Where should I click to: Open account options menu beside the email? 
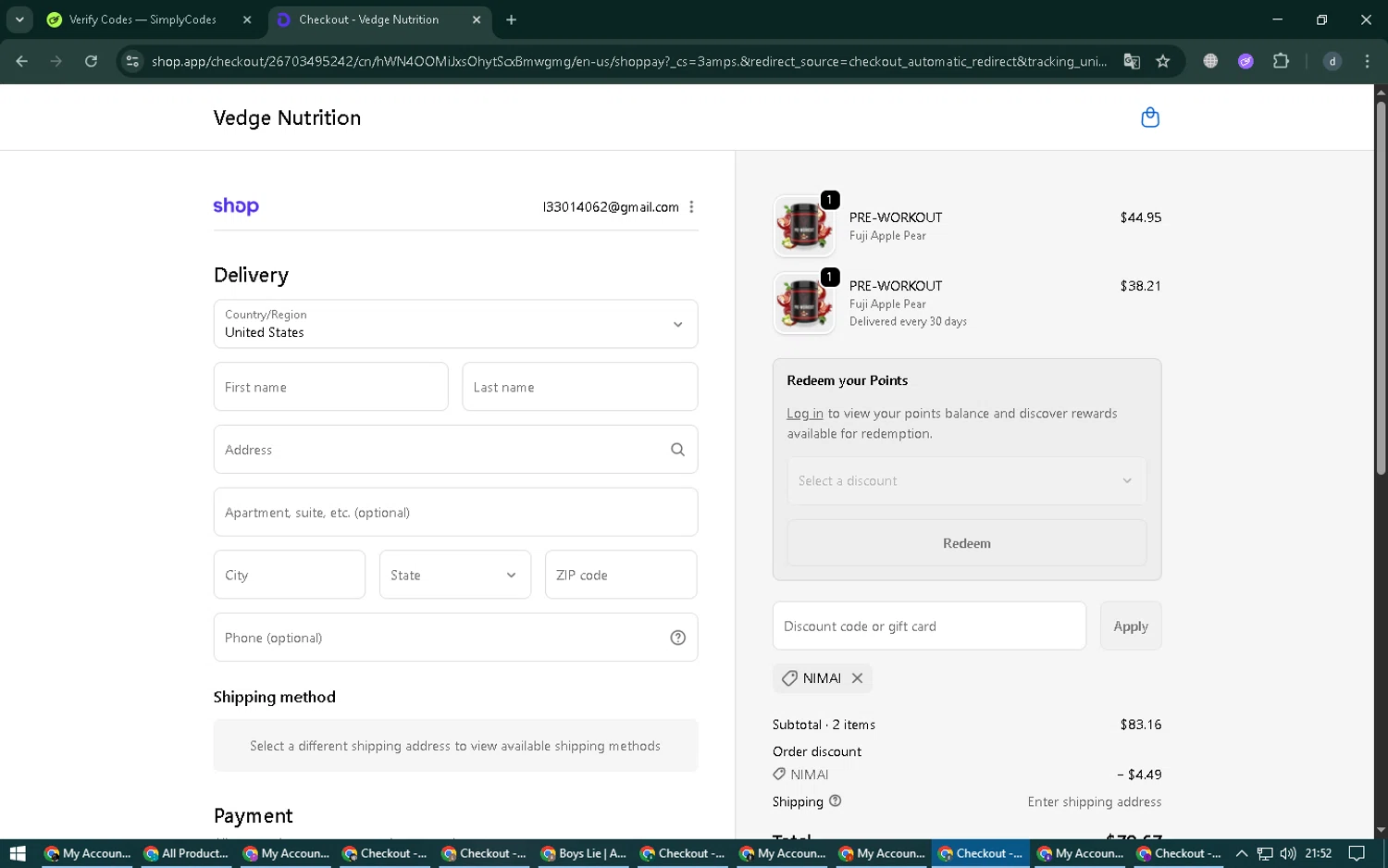pyautogui.click(x=691, y=207)
